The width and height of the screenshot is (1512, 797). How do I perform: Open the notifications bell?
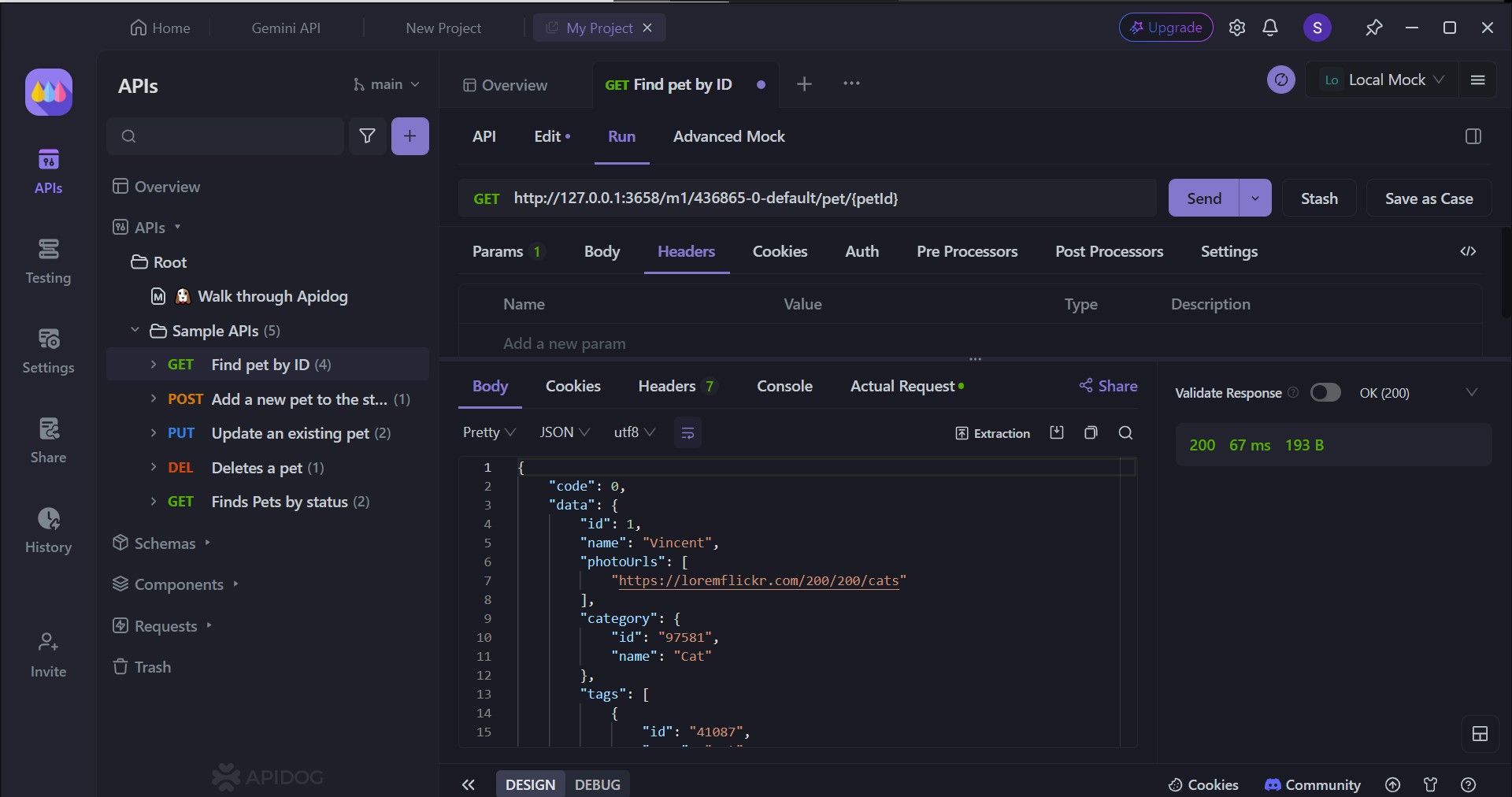pos(1269,27)
